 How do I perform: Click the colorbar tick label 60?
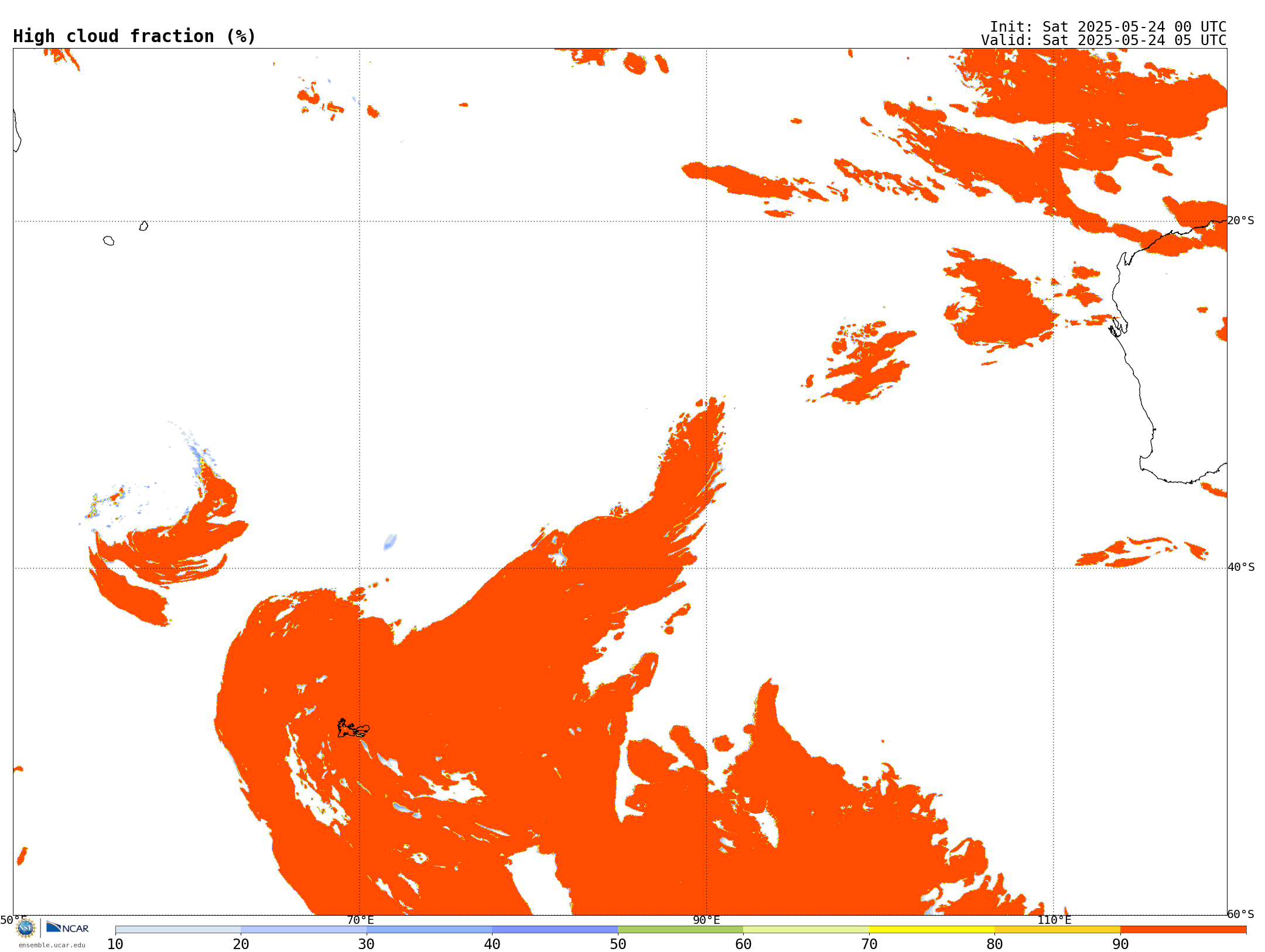click(743, 944)
